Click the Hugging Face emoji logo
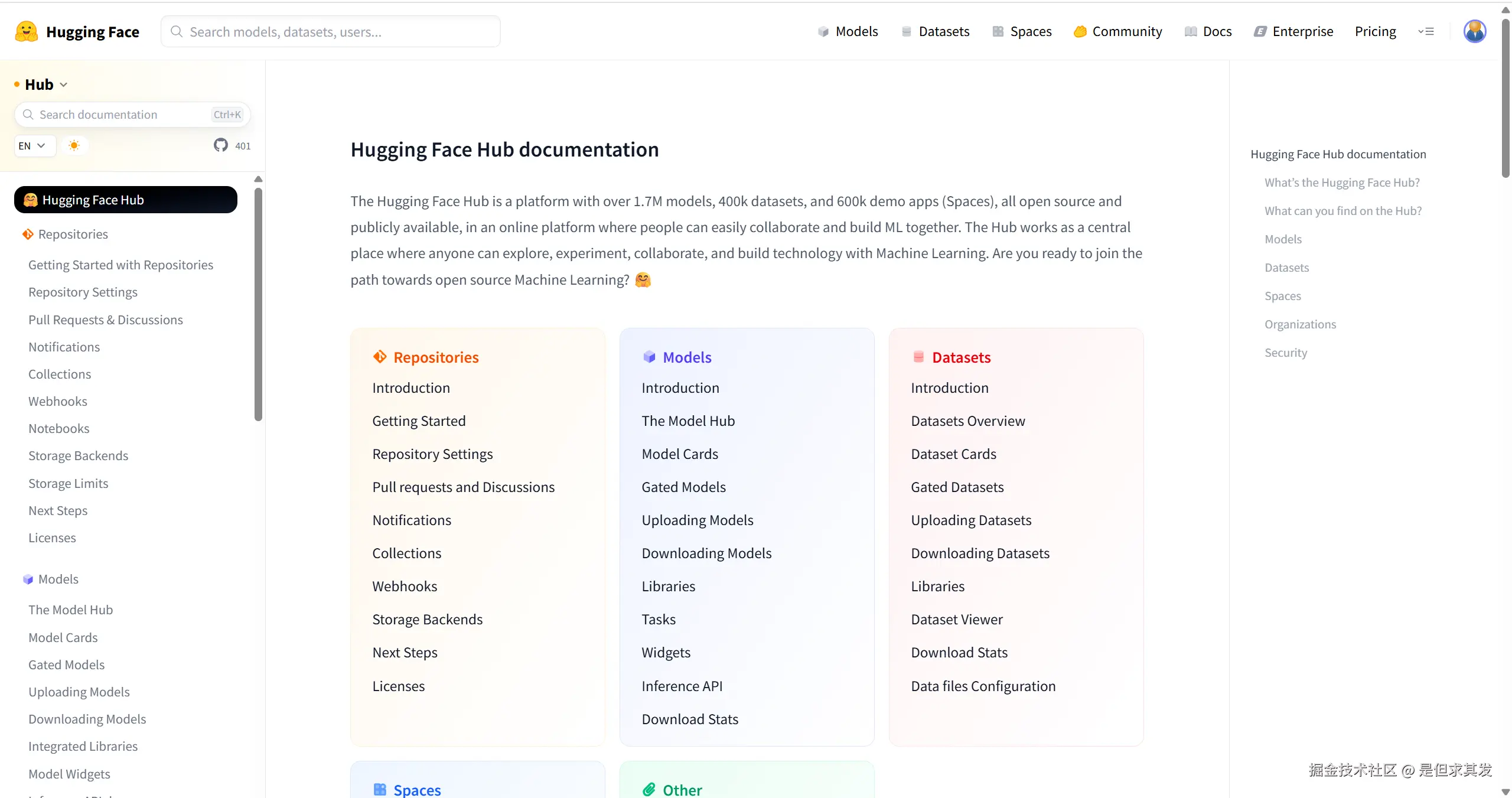This screenshot has height=798, width=1512. [x=27, y=31]
